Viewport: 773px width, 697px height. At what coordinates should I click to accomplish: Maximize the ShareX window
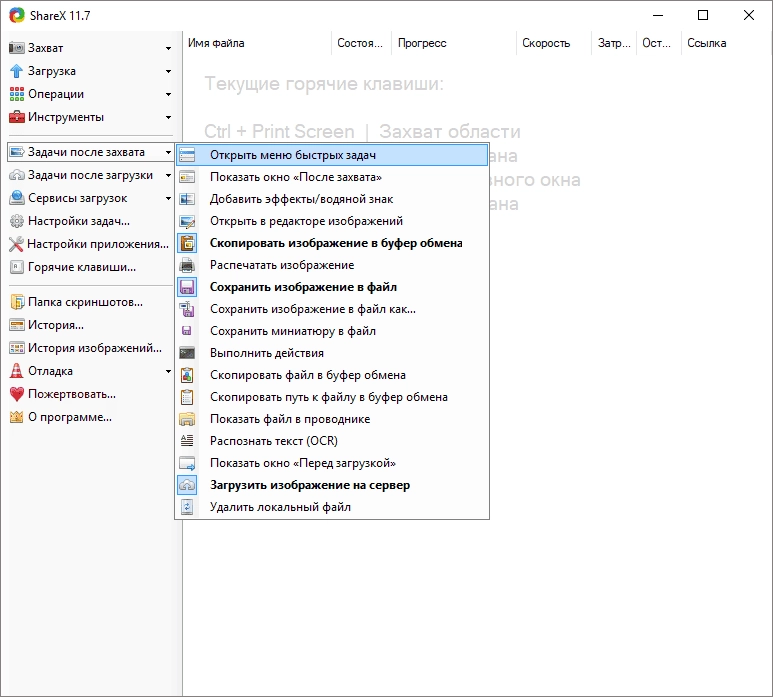[x=703, y=15]
